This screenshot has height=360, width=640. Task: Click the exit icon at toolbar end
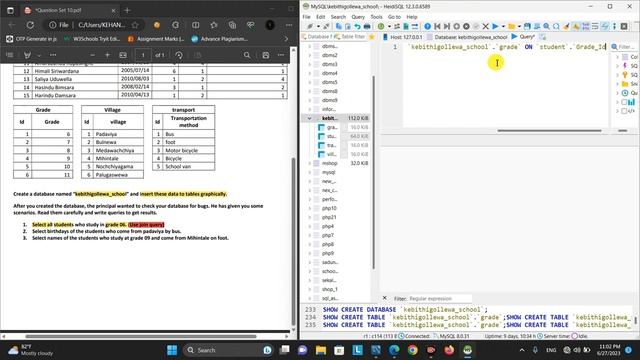(624, 26)
